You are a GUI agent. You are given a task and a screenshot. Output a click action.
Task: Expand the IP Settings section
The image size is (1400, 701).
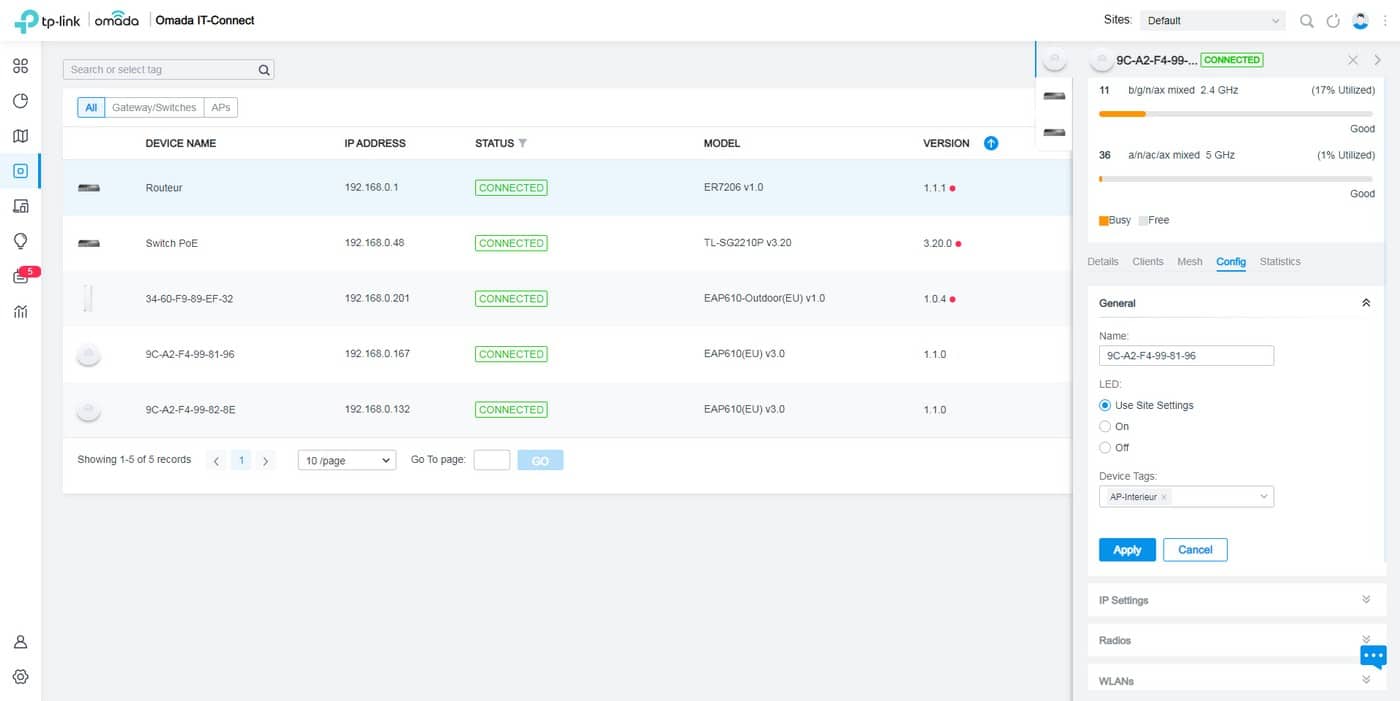[x=1234, y=600]
